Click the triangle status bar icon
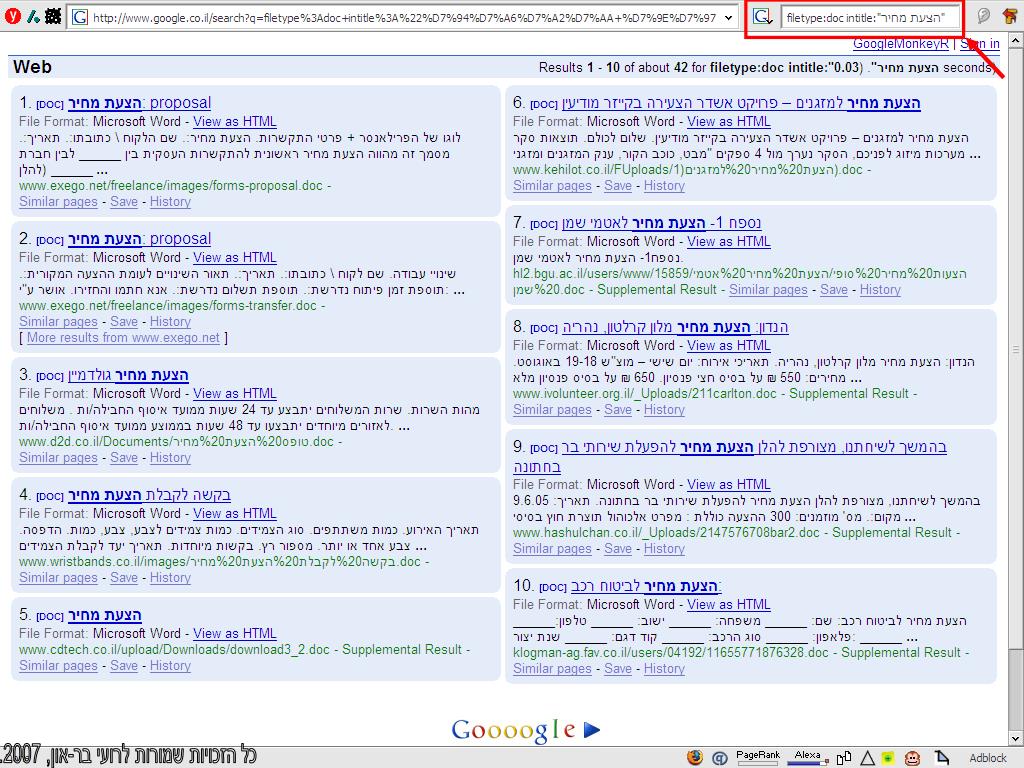The height and width of the screenshot is (768, 1024). point(867,758)
